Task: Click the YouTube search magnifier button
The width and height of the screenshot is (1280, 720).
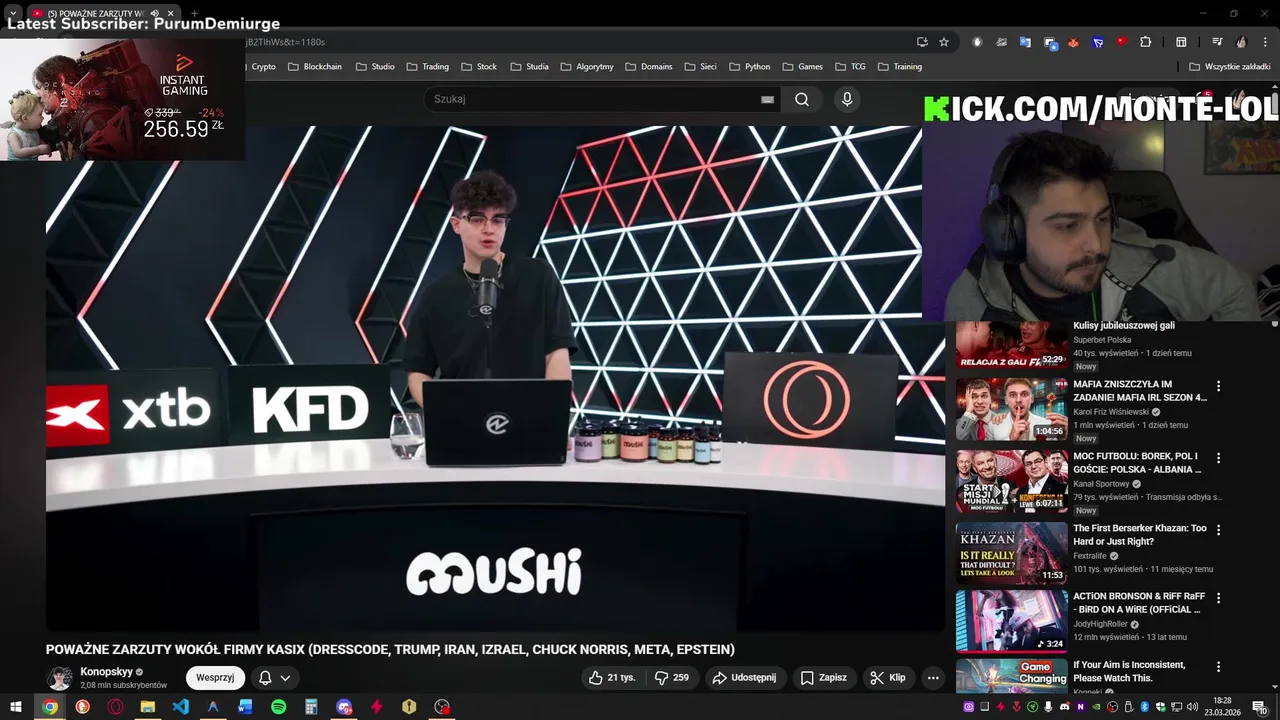Action: (802, 99)
